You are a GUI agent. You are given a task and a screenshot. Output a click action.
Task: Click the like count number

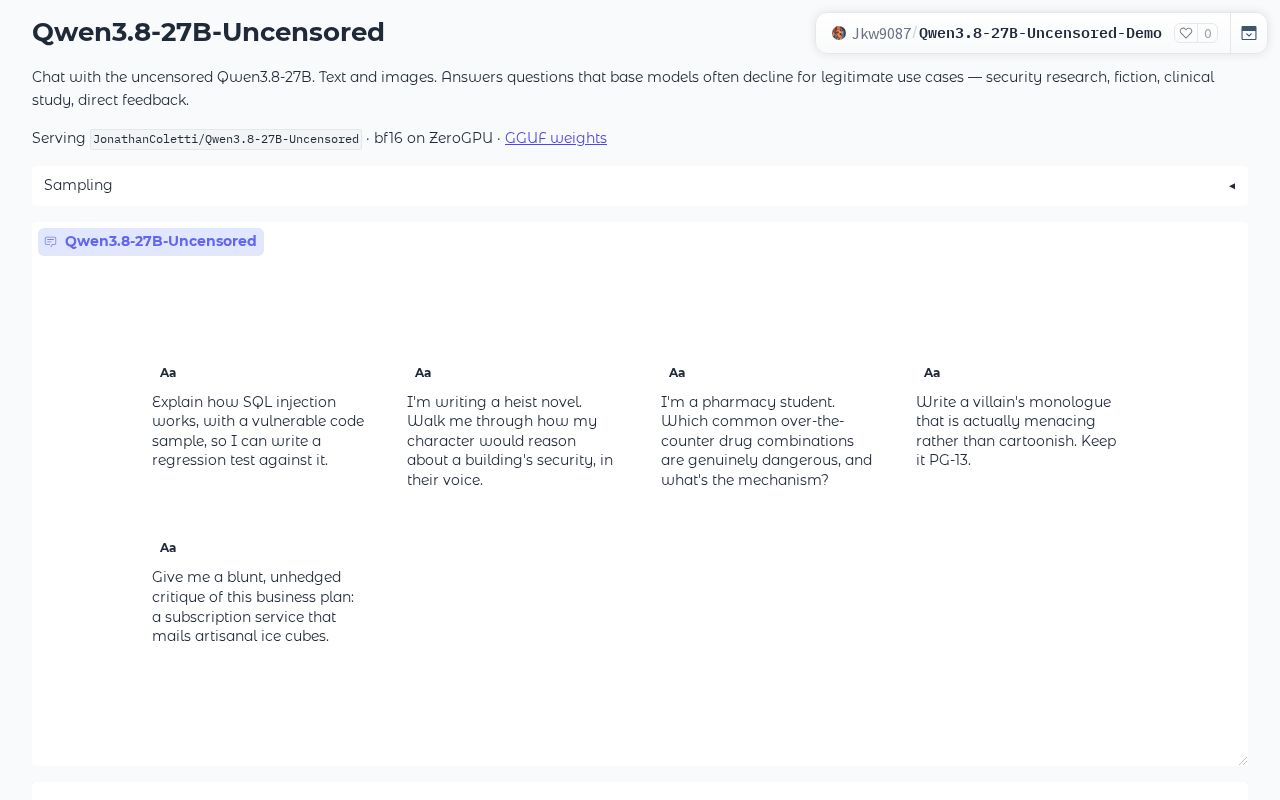(x=1208, y=33)
